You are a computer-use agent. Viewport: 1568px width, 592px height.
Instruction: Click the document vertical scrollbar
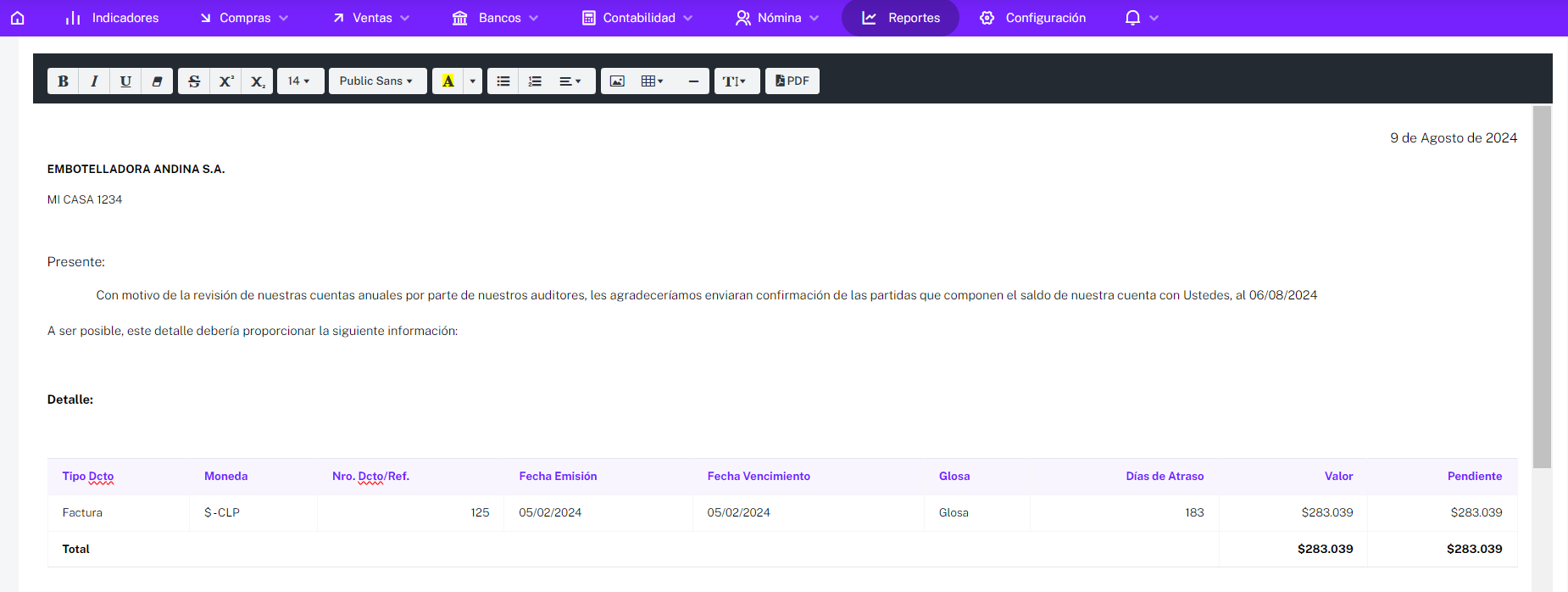[1542, 287]
